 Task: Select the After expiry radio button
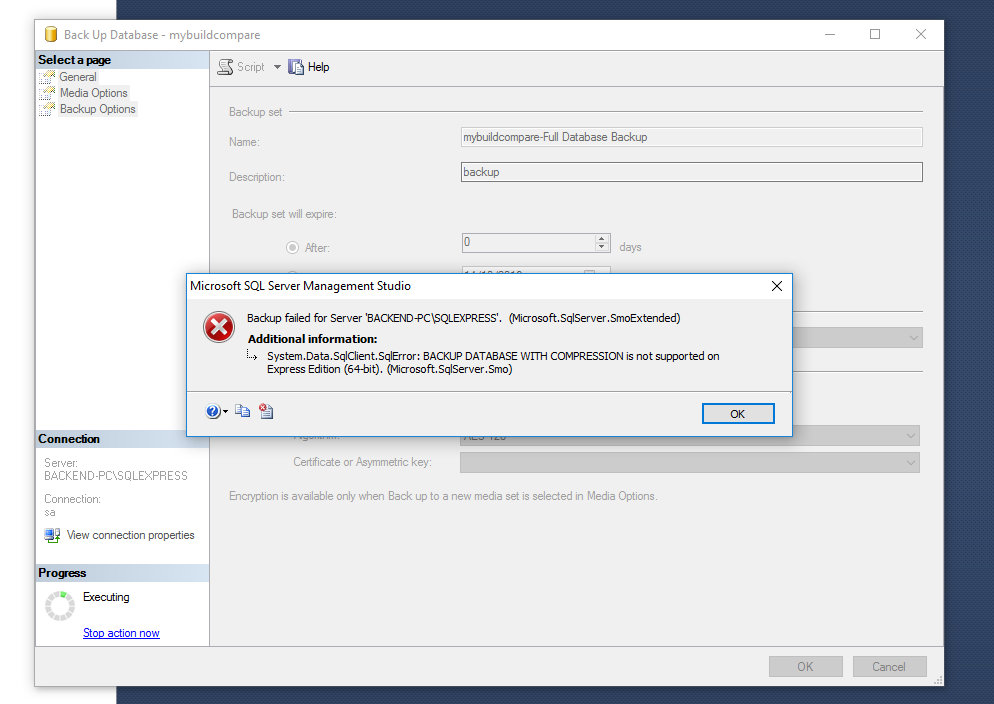coord(292,247)
